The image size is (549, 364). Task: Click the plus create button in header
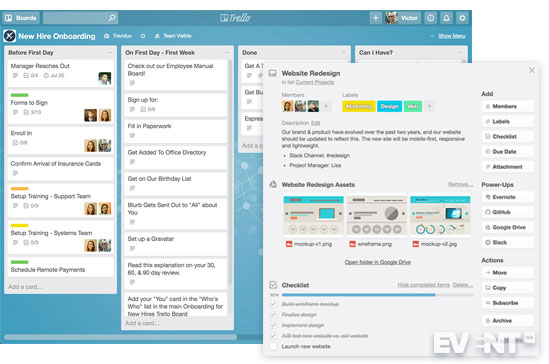pyautogui.click(x=375, y=18)
